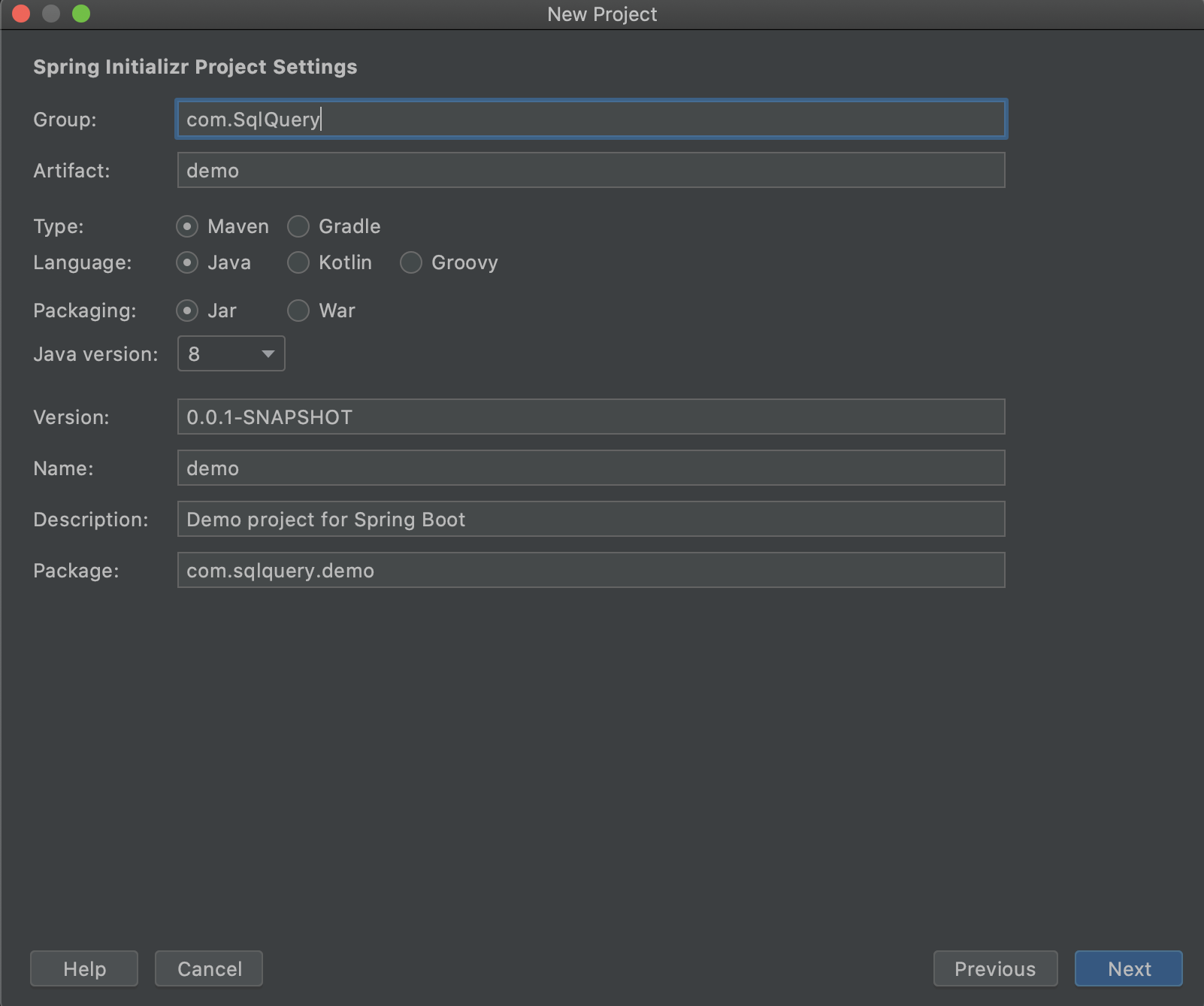
Task: Go back with the Previous button
Action: pos(995,968)
